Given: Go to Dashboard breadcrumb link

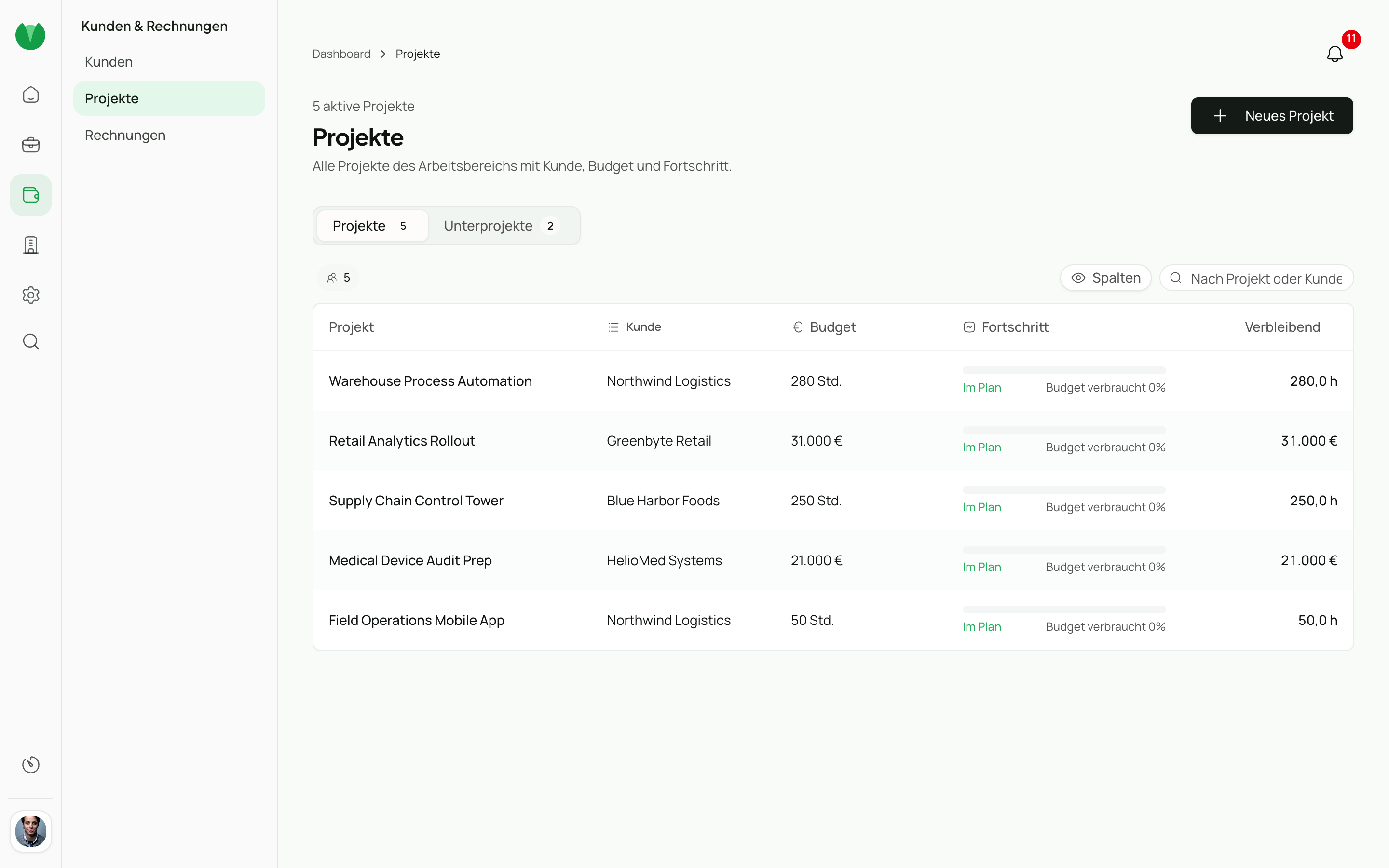Looking at the screenshot, I should tap(341, 54).
